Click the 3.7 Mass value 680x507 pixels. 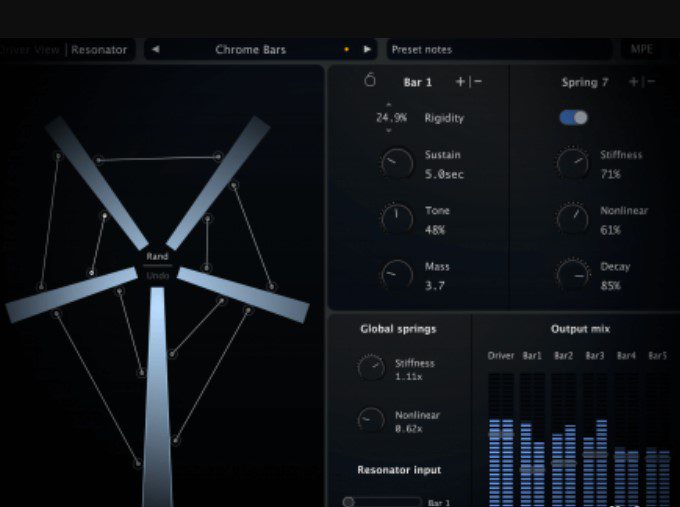coord(435,285)
